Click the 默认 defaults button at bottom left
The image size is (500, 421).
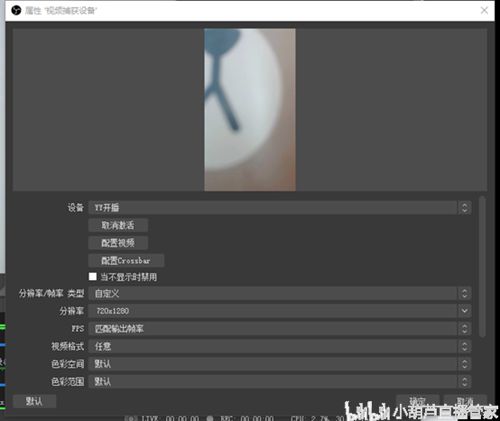34,401
